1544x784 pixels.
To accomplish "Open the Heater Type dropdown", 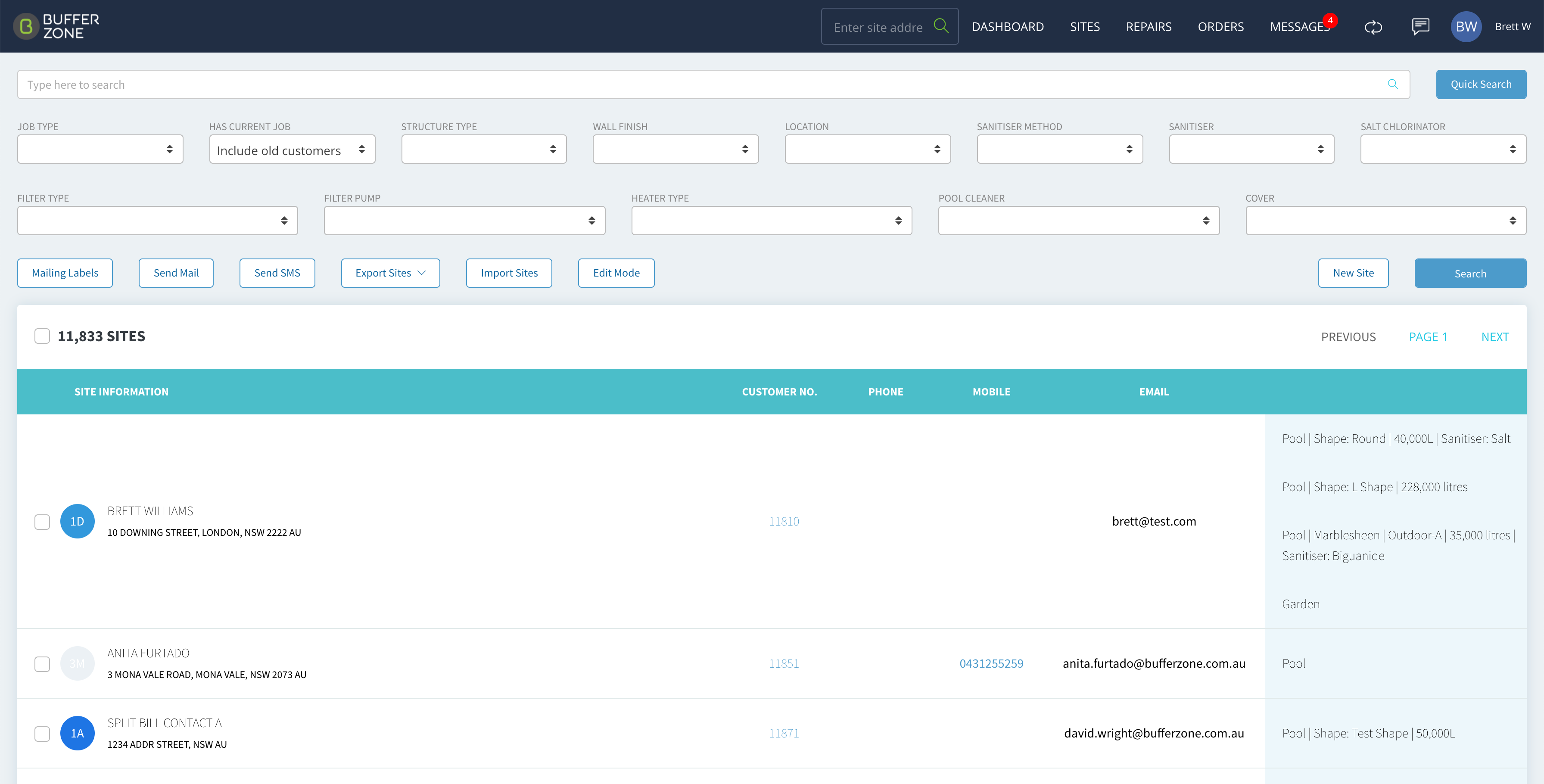I will tap(772, 221).
